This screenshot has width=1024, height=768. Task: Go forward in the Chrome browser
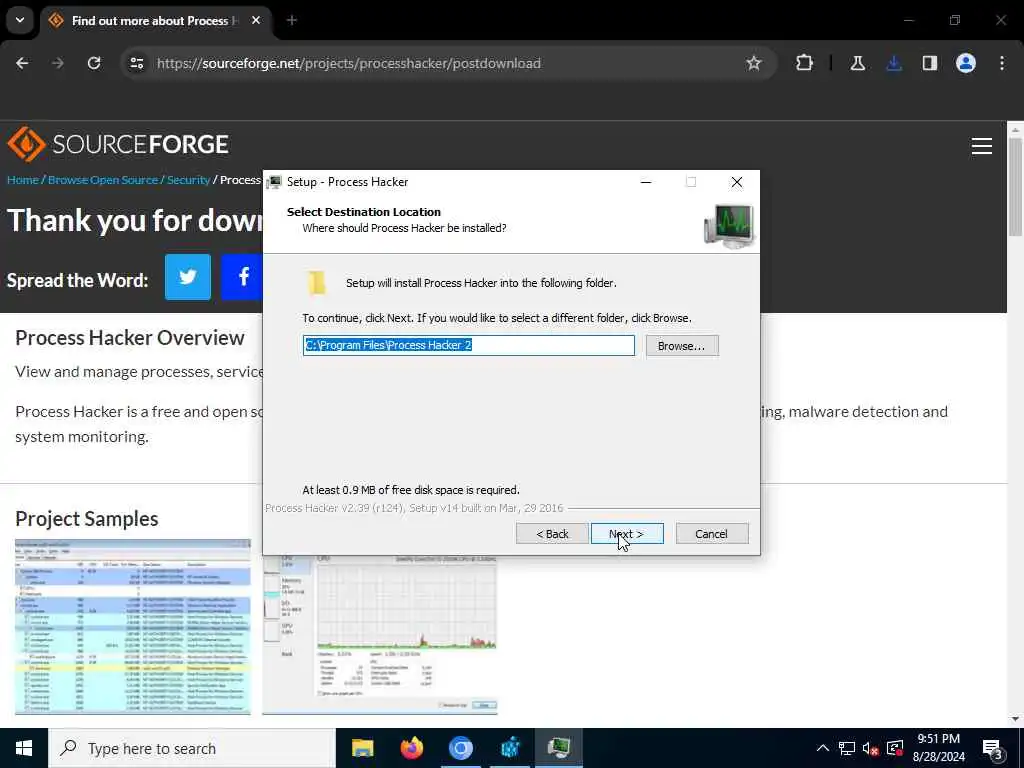pyautogui.click(x=58, y=63)
